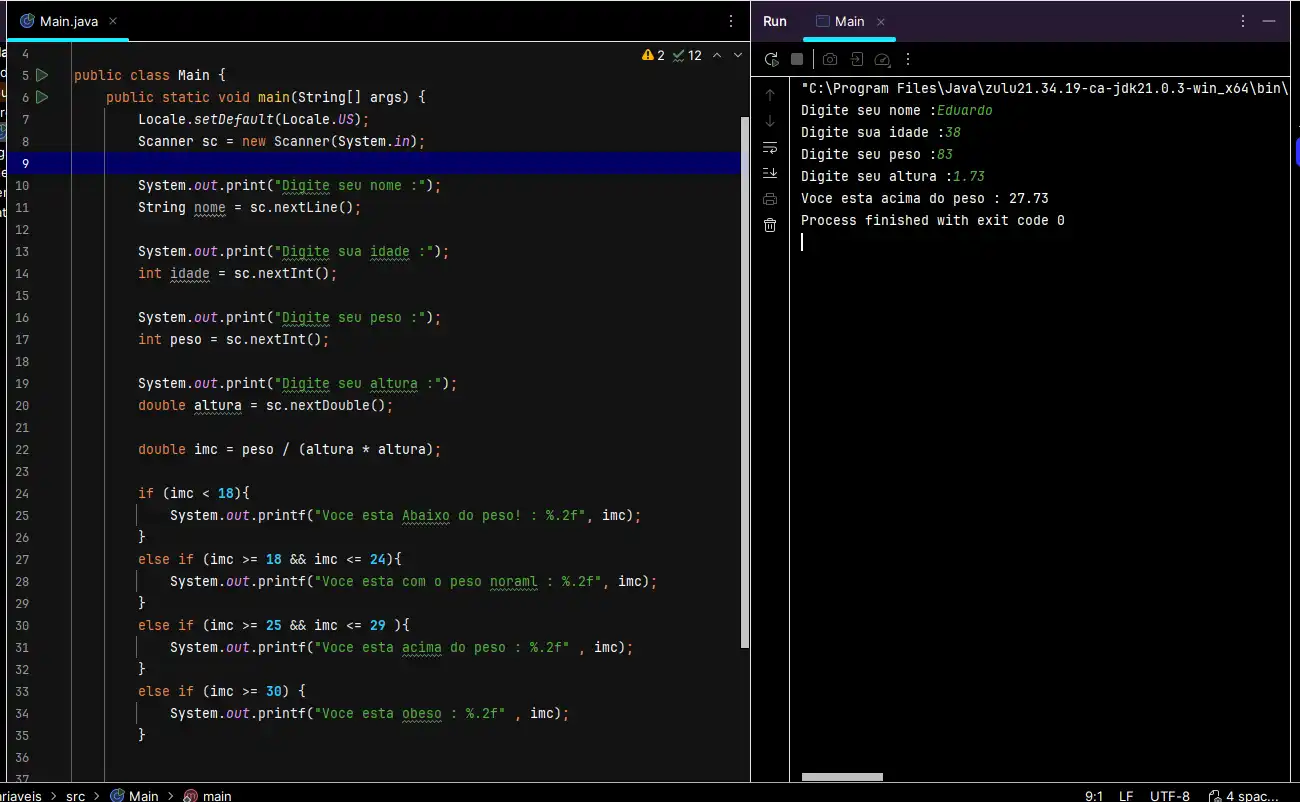Click the editor vertical scrollbar
Screen dimensions: 1300x802
click(744, 380)
